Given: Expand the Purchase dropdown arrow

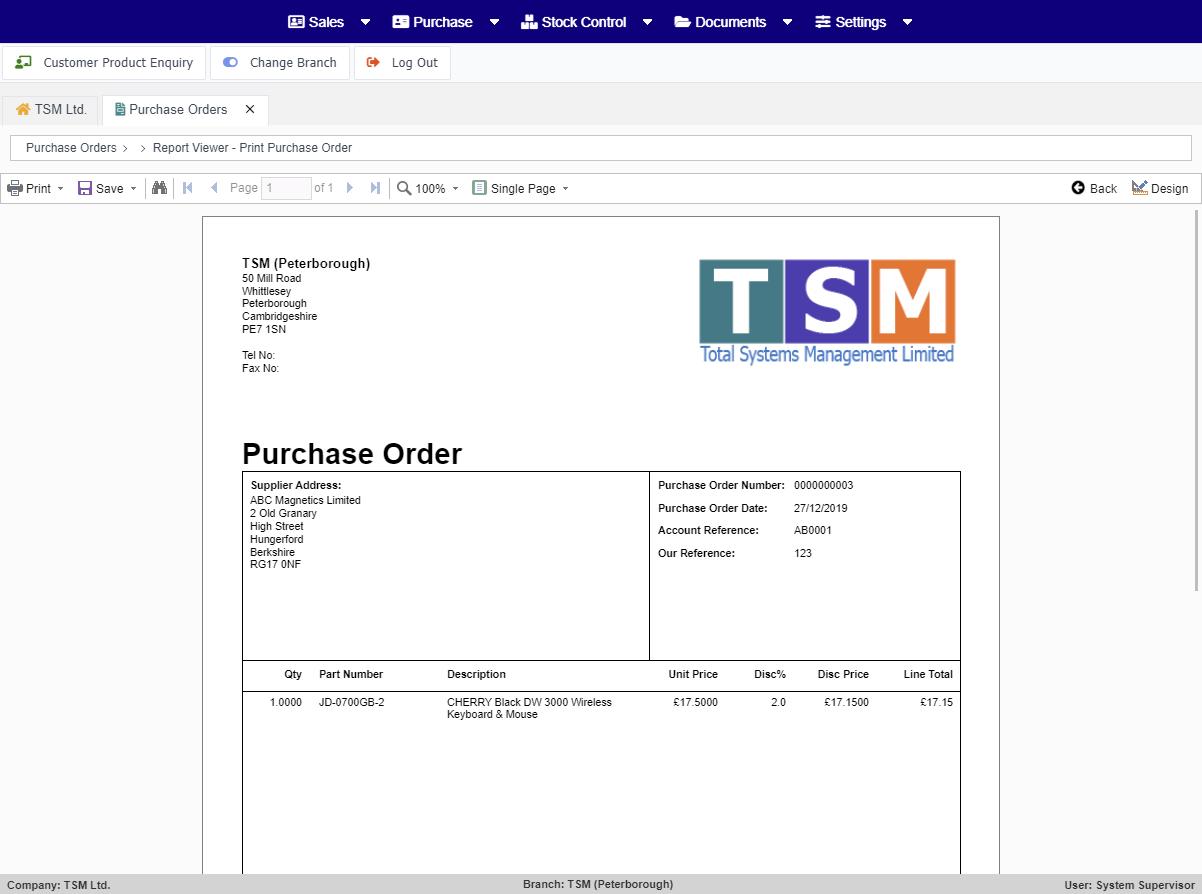Looking at the screenshot, I should click(x=494, y=22).
